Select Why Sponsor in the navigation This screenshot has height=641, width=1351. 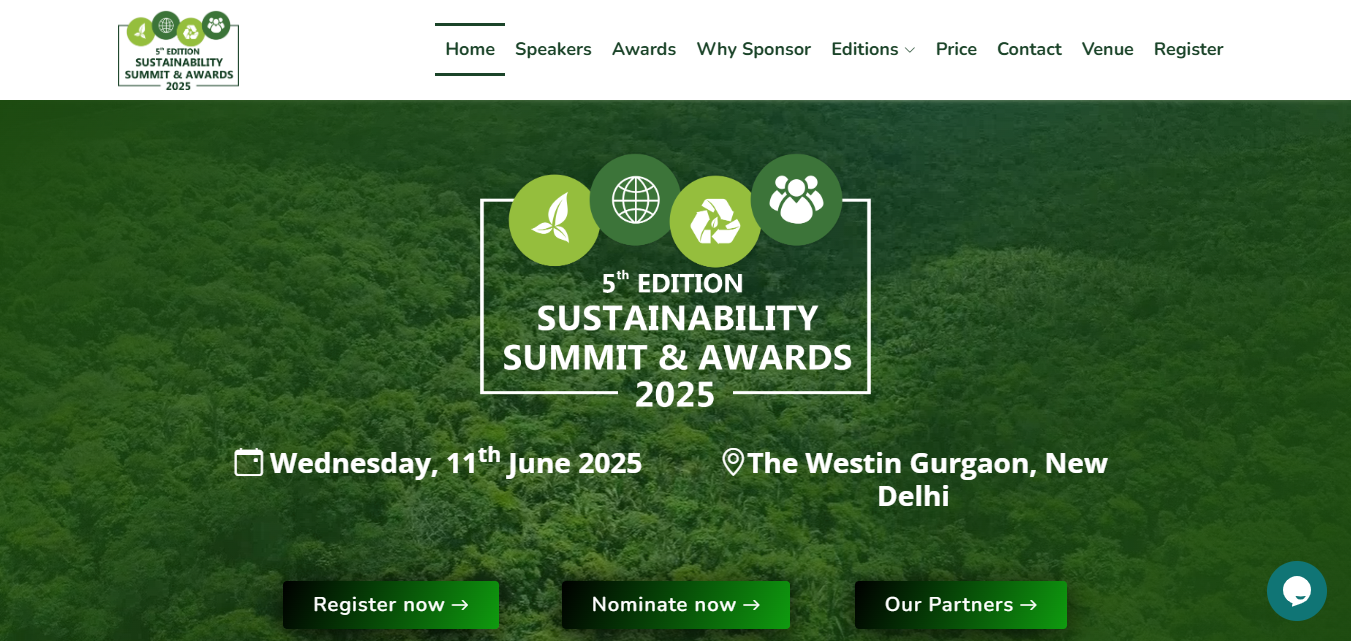[753, 49]
